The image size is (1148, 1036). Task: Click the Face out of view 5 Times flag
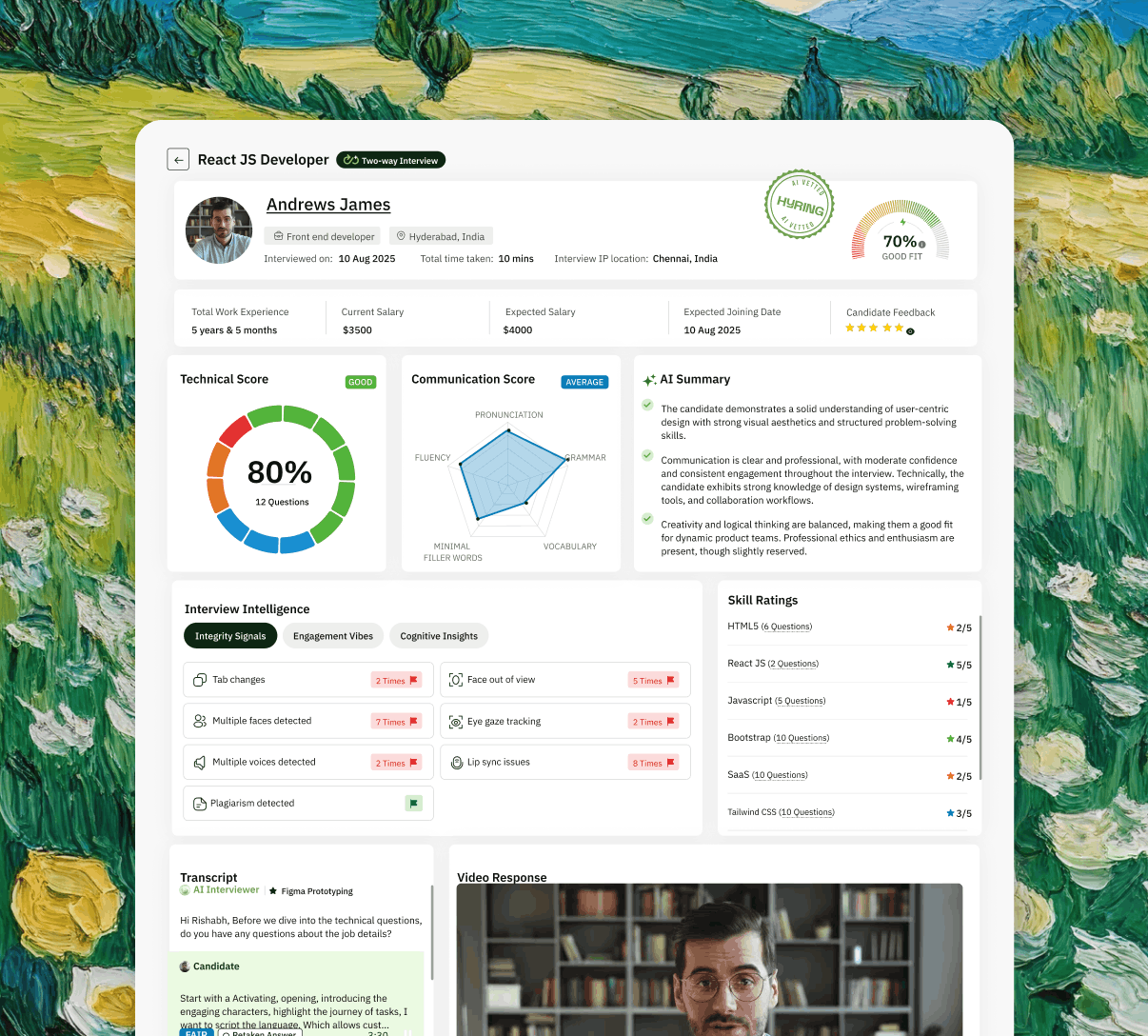[x=653, y=680]
